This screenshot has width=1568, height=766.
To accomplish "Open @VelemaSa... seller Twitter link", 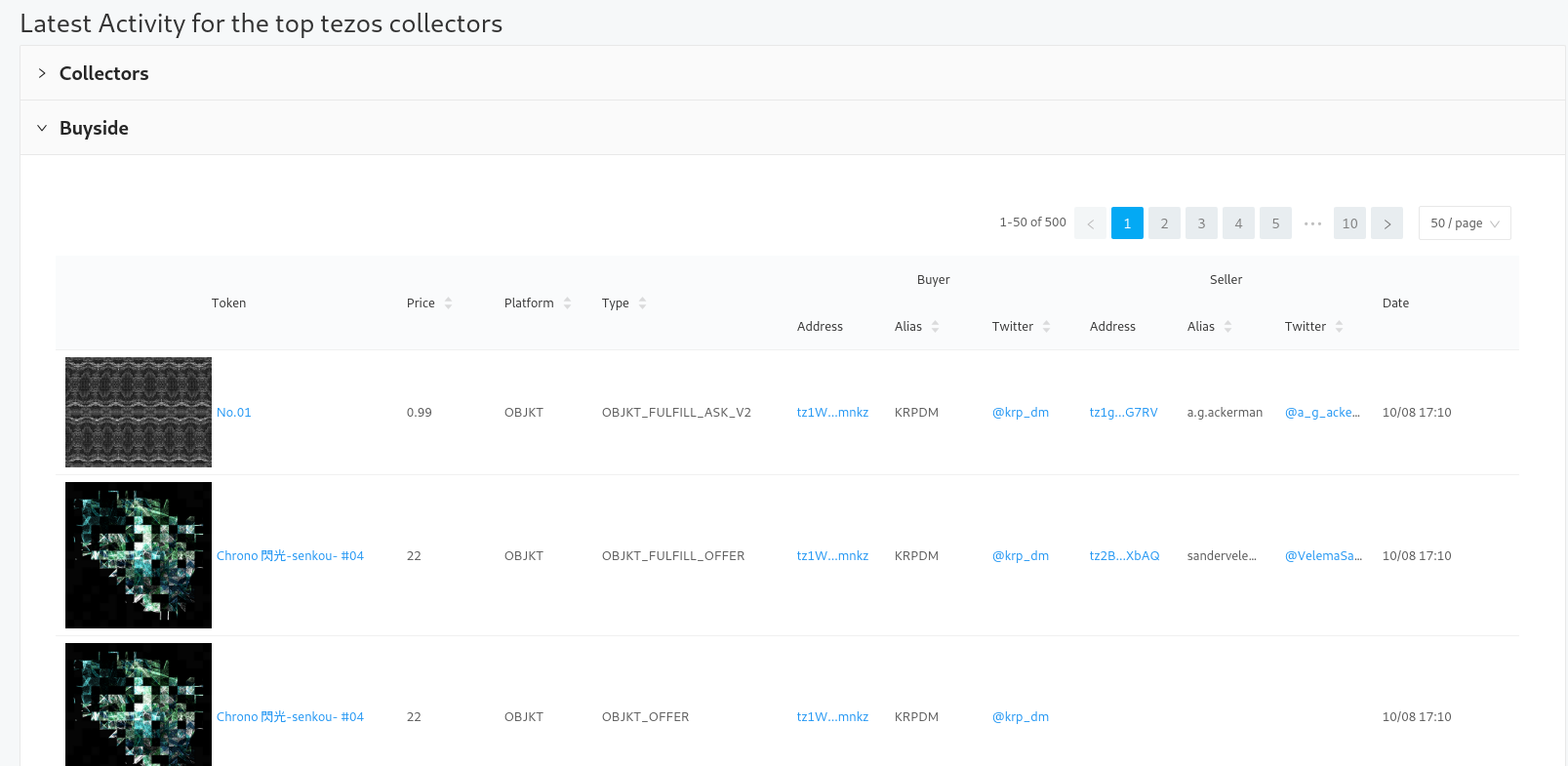I will [1322, 556].
